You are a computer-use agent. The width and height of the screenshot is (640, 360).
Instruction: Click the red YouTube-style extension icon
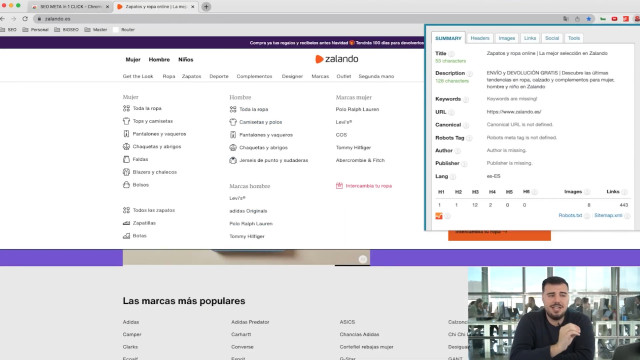click(614, 19)
